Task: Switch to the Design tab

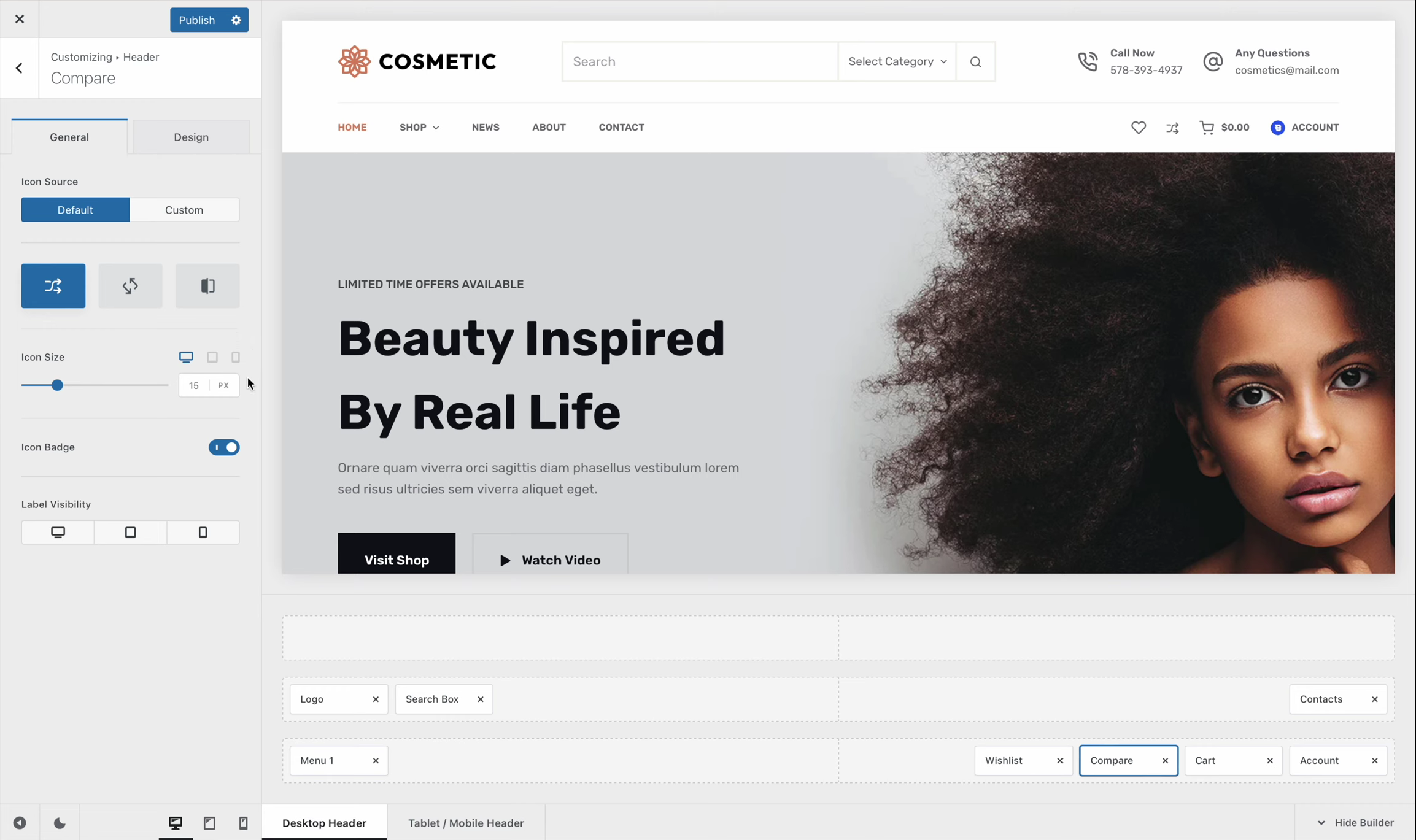Action: (191, 137)
